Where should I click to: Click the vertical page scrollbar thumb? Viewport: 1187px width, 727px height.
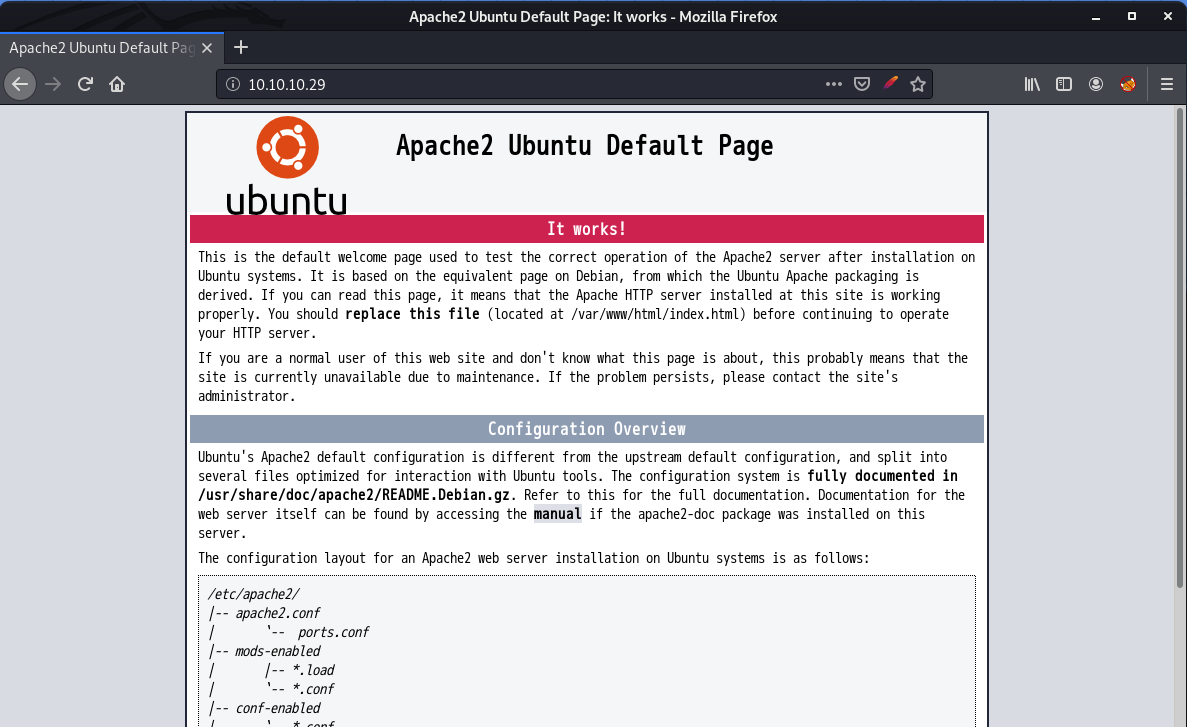point(1179,348)
